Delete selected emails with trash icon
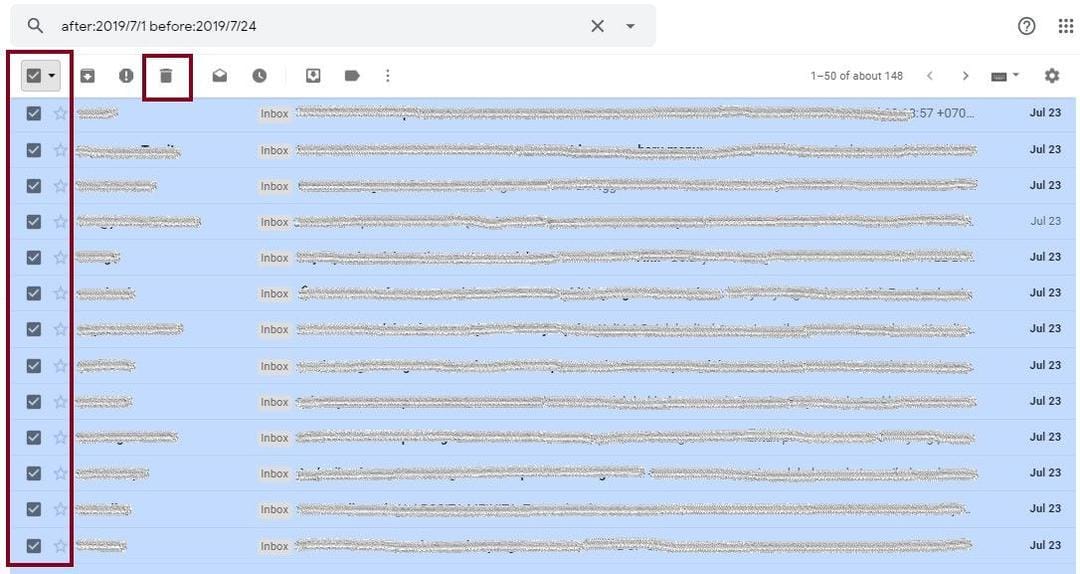1080x574 pixels. tap(166, 76)
